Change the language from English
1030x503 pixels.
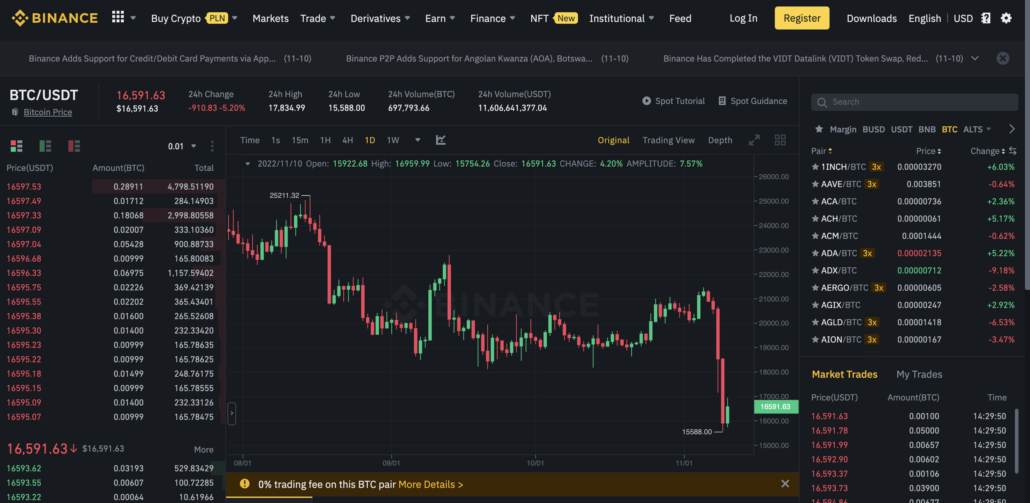[924, 18]
